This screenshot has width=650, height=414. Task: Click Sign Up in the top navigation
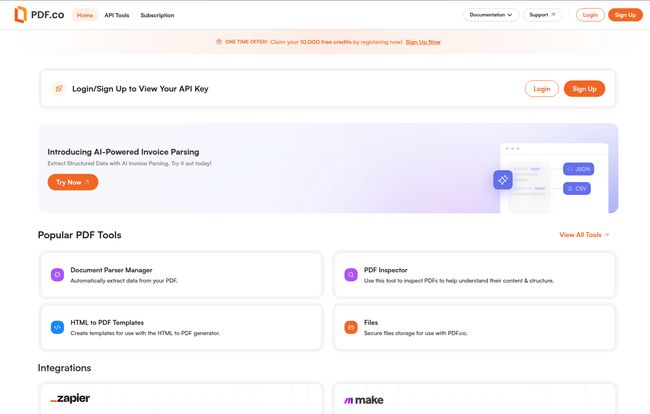coord(625,15)
